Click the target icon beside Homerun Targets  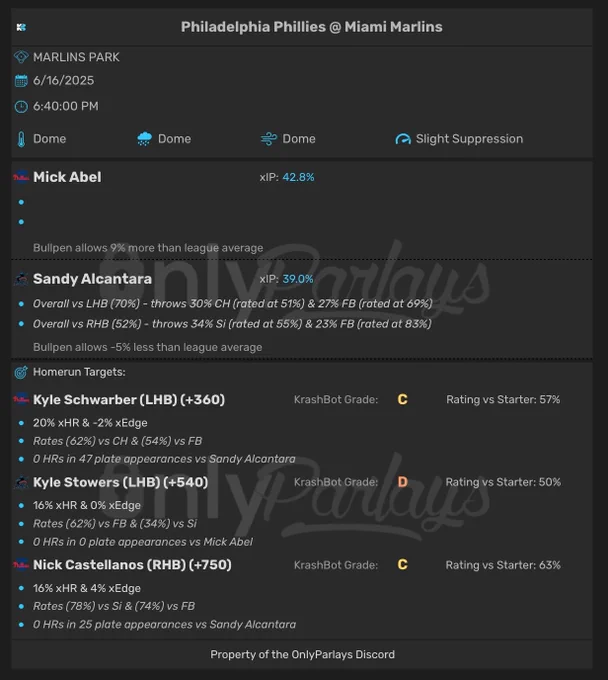[21, 372]
